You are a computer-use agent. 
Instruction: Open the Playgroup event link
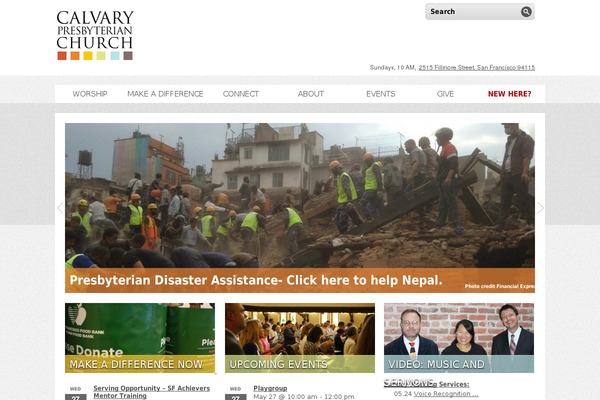click(270, 388)
